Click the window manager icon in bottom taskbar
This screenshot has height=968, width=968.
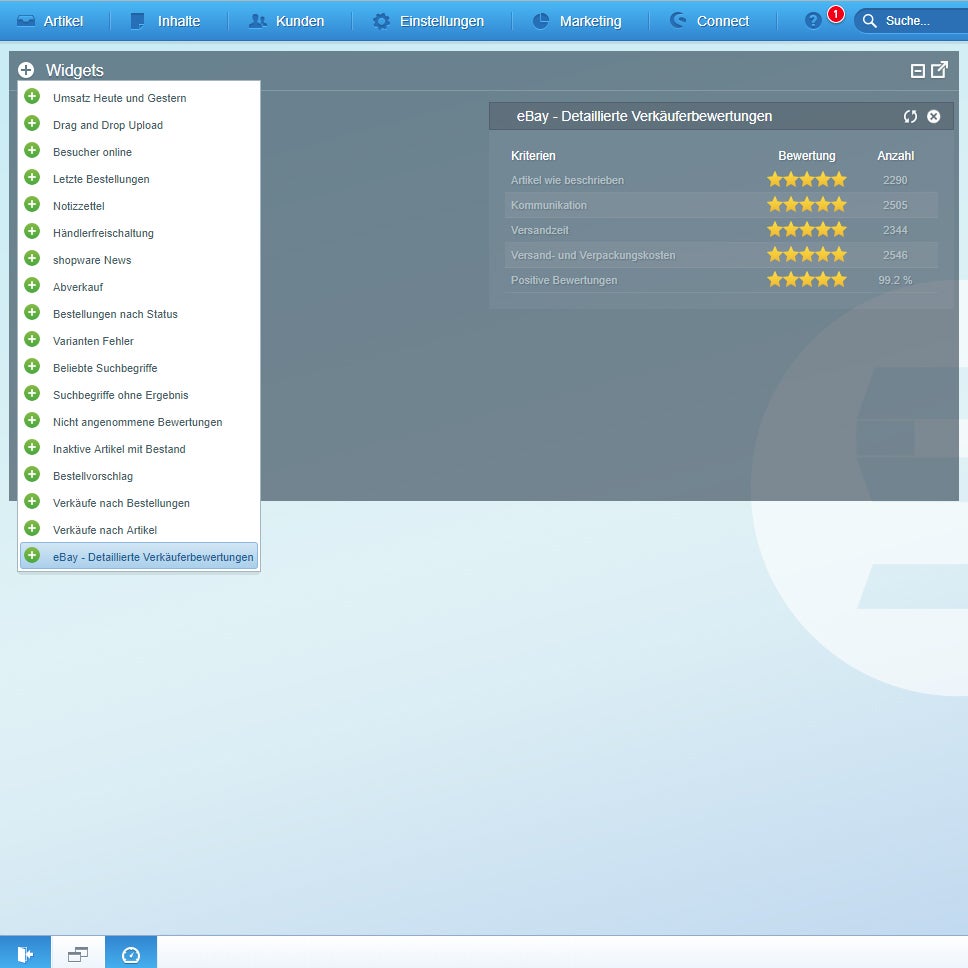[x=78, y=954]
